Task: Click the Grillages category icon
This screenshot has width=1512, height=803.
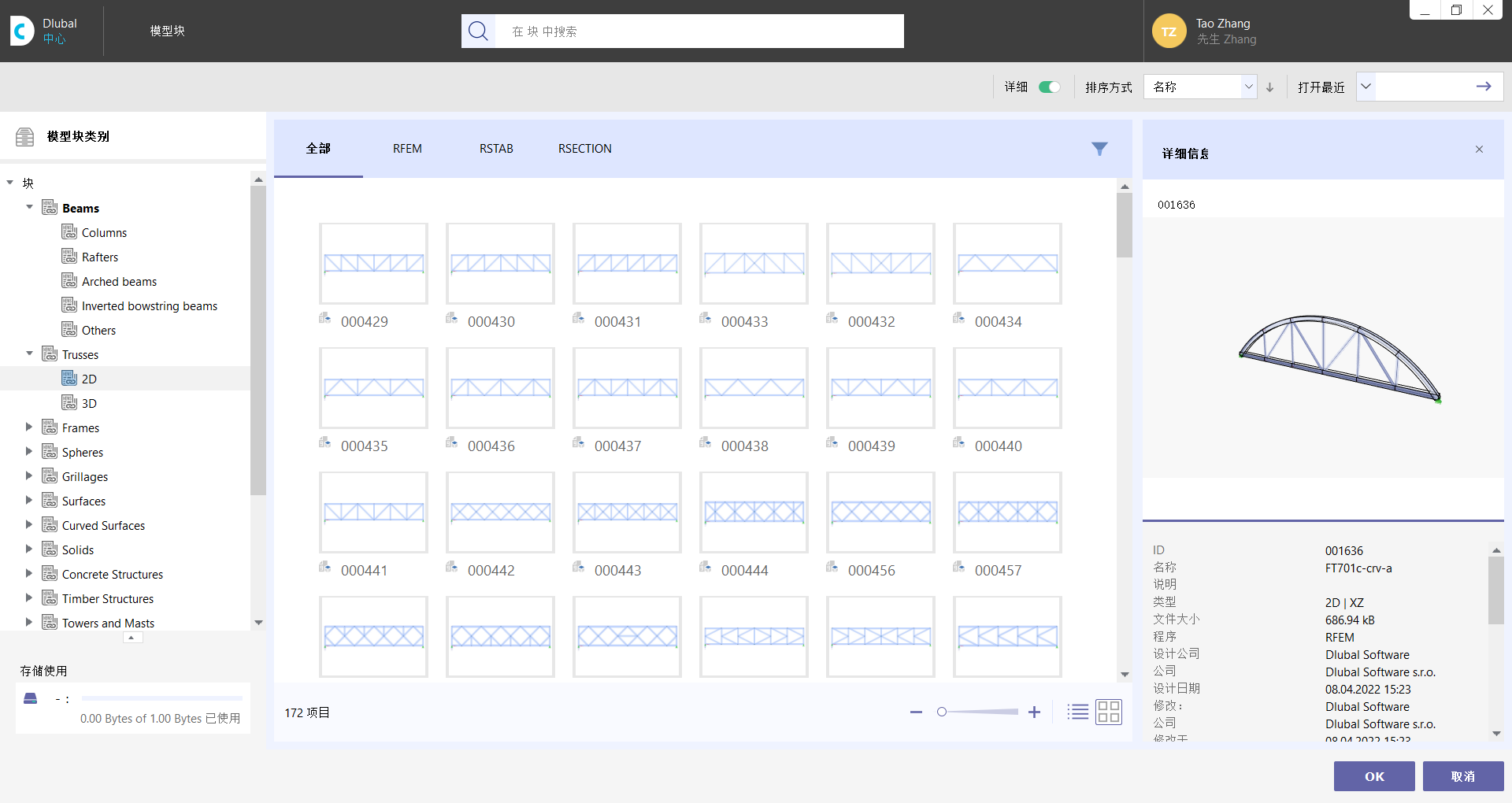Action: [50, 476]
